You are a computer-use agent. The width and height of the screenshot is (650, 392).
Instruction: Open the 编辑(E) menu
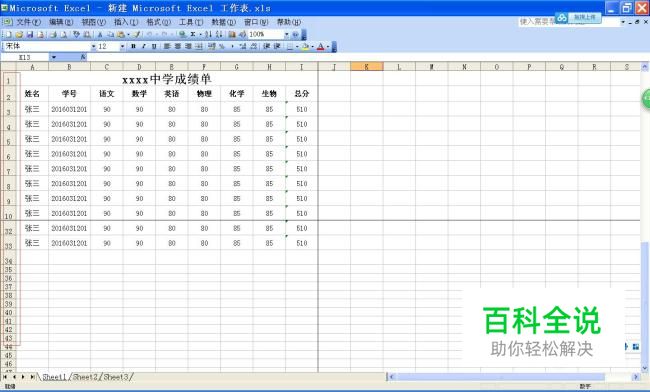[61, 22]
